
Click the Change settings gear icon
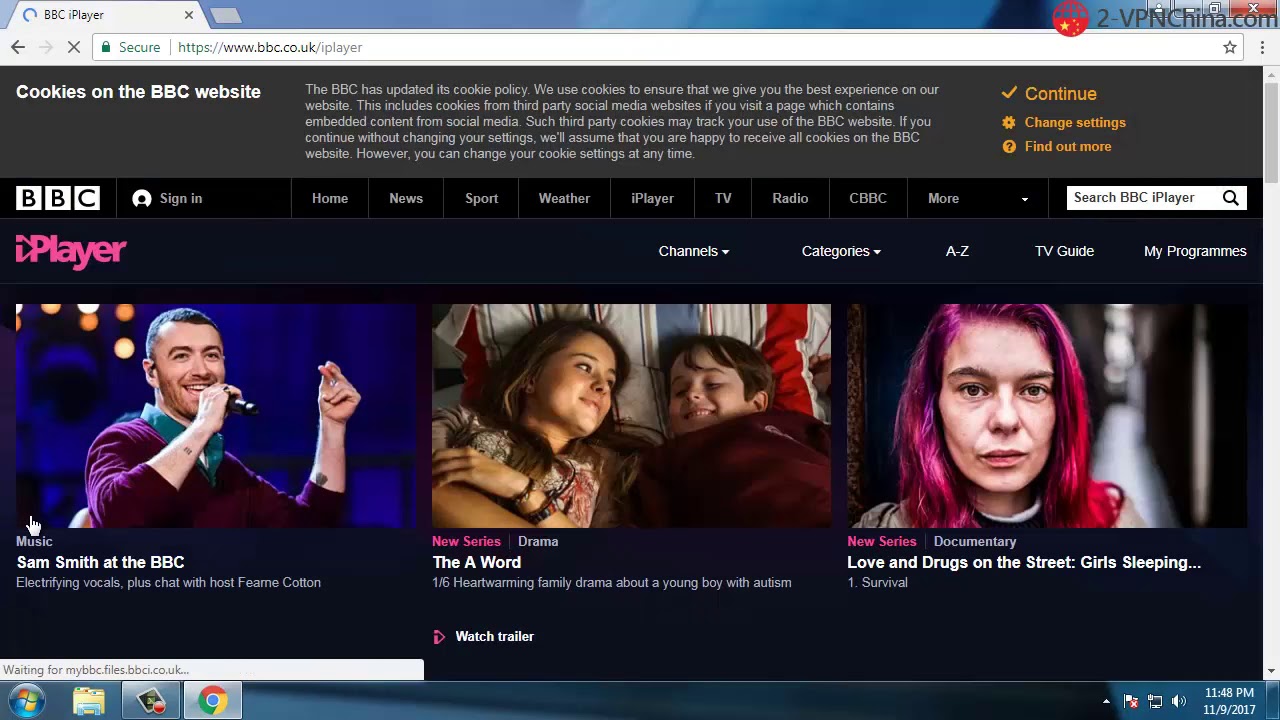(1009, 122)
